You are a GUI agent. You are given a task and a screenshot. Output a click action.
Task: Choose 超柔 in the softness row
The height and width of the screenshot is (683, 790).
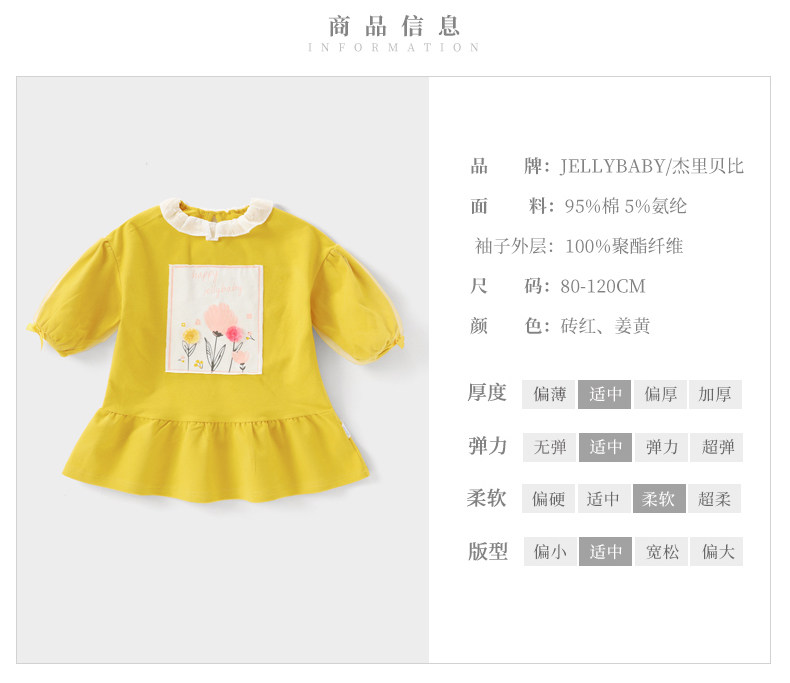pos(714,499)
